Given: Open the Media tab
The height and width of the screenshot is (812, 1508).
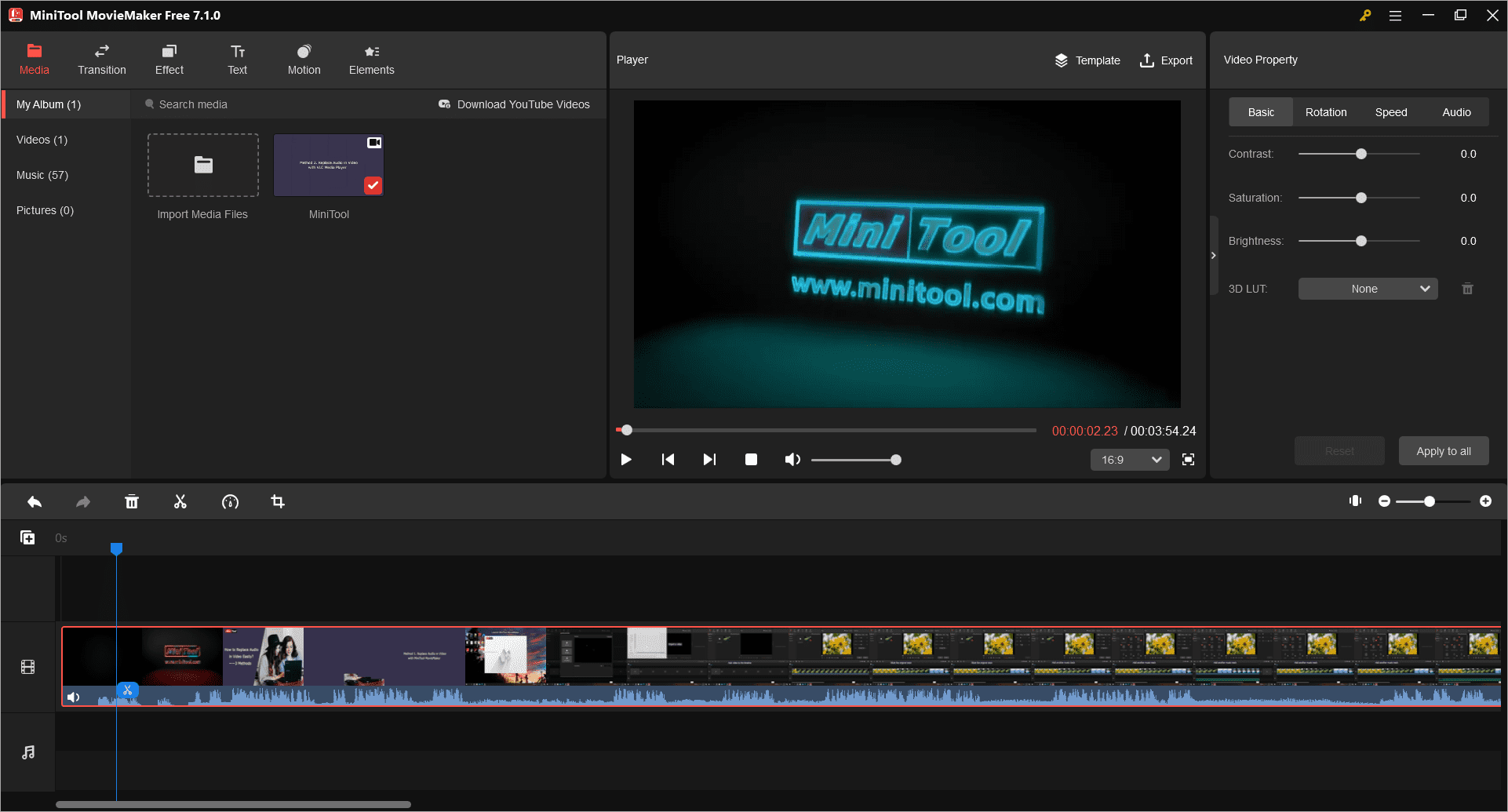Looking at the screenshot, I should [34, 60].
